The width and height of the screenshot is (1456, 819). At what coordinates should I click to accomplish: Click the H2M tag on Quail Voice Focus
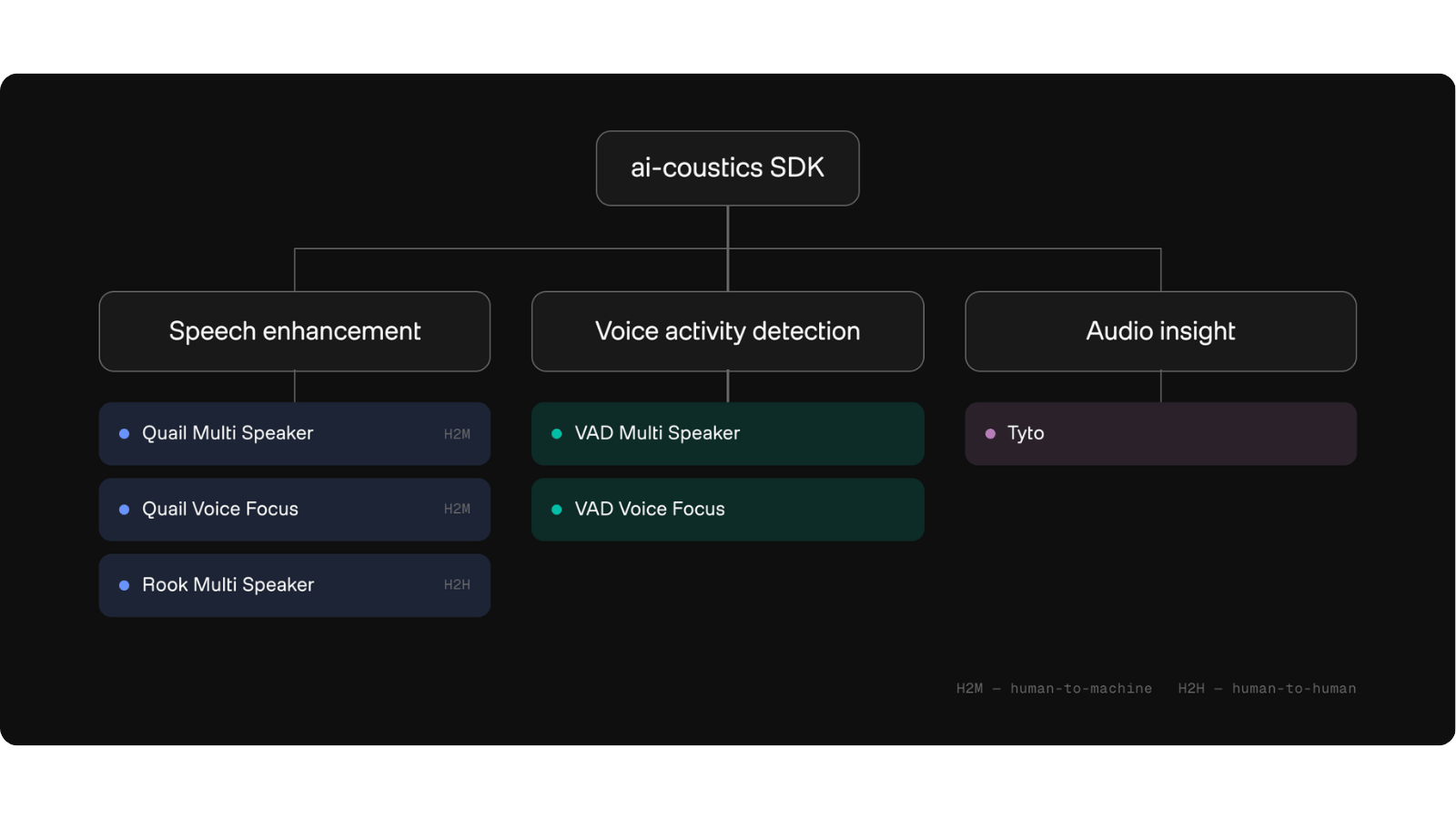tap(457, 510)
